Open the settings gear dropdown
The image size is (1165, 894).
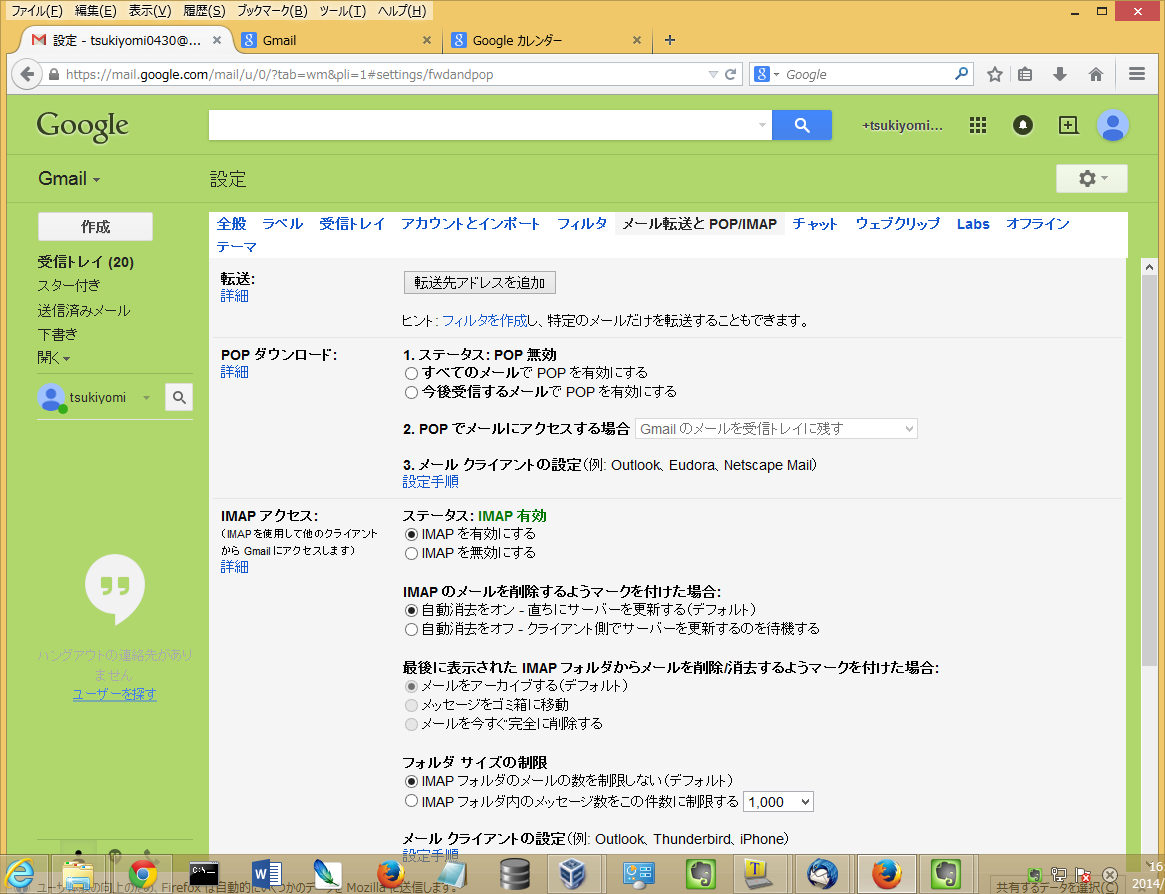pos(1091,178)
